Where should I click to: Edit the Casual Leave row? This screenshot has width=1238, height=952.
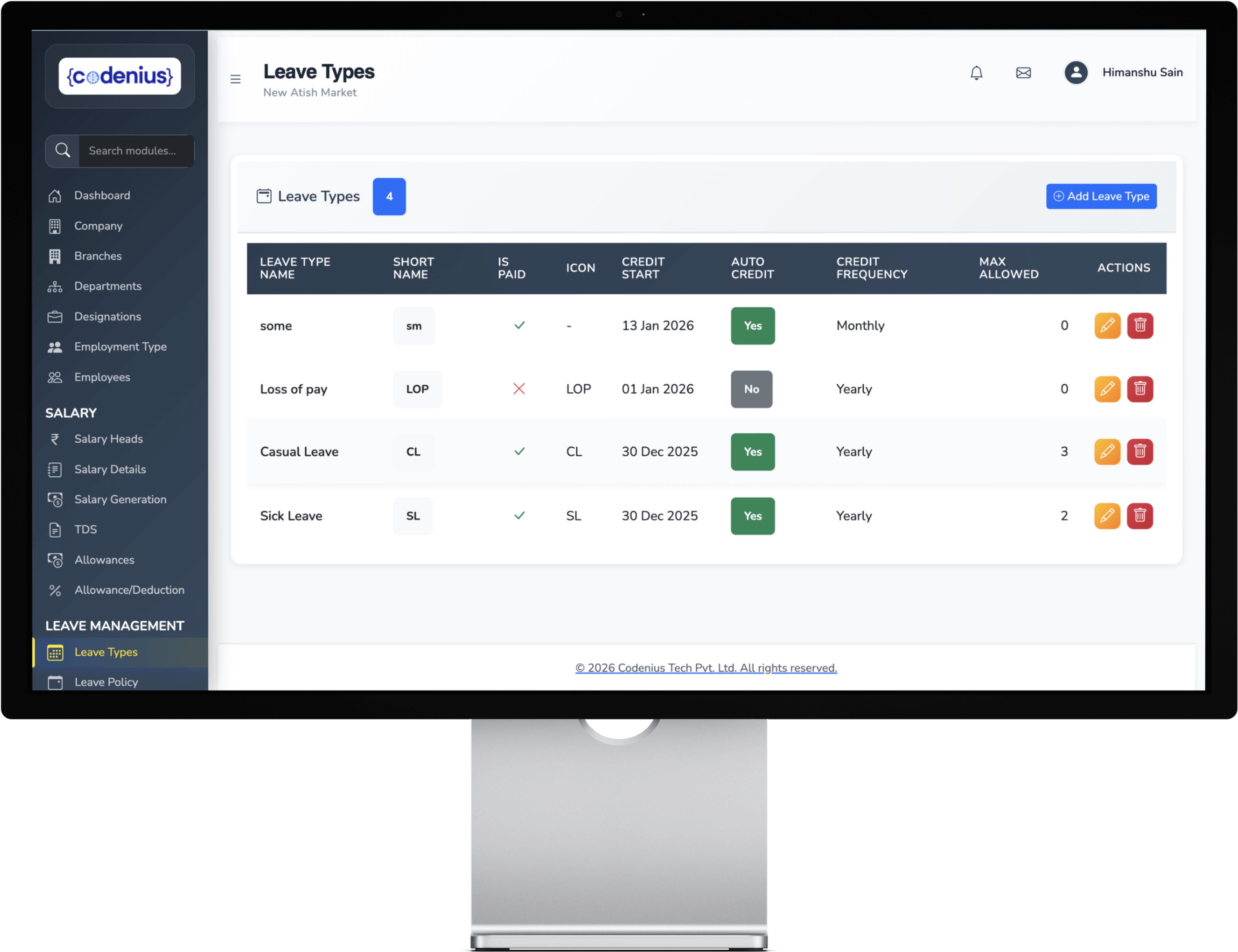[x=1106, y=452]
